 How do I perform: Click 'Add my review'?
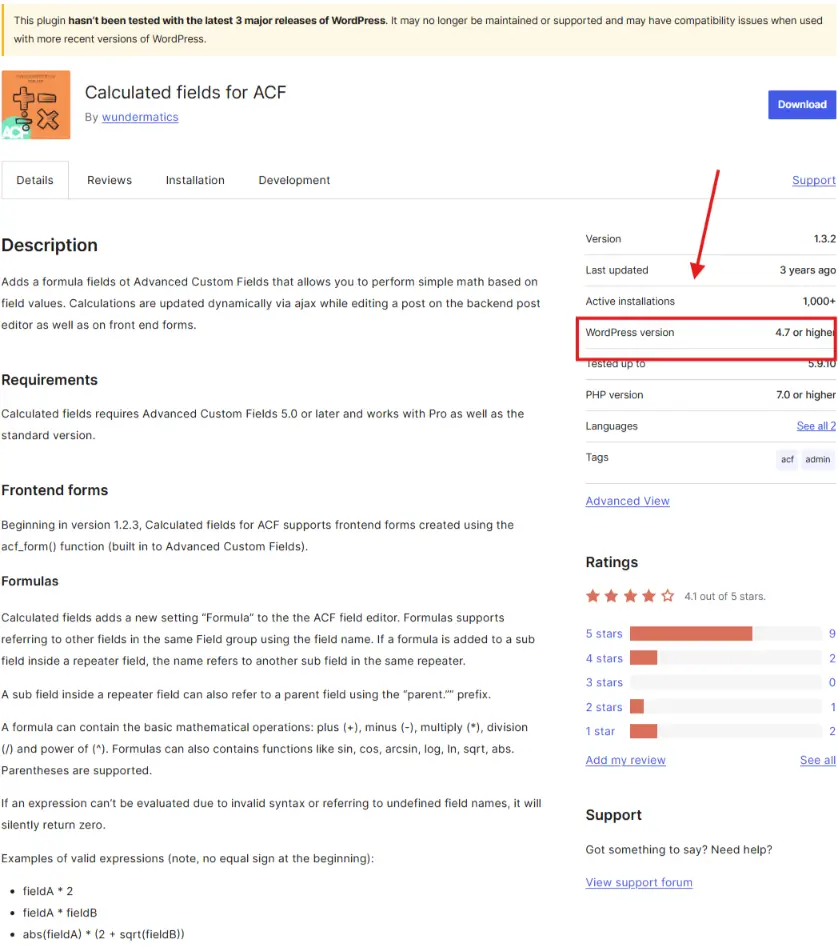tap(625, 760)
